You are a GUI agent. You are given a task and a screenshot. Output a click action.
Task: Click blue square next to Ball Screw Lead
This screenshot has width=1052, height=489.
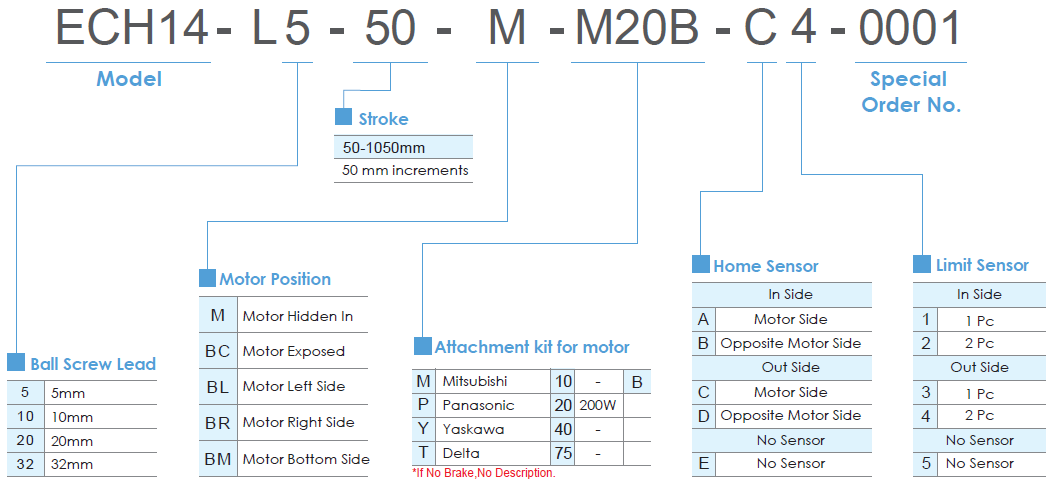click(16, 362)
